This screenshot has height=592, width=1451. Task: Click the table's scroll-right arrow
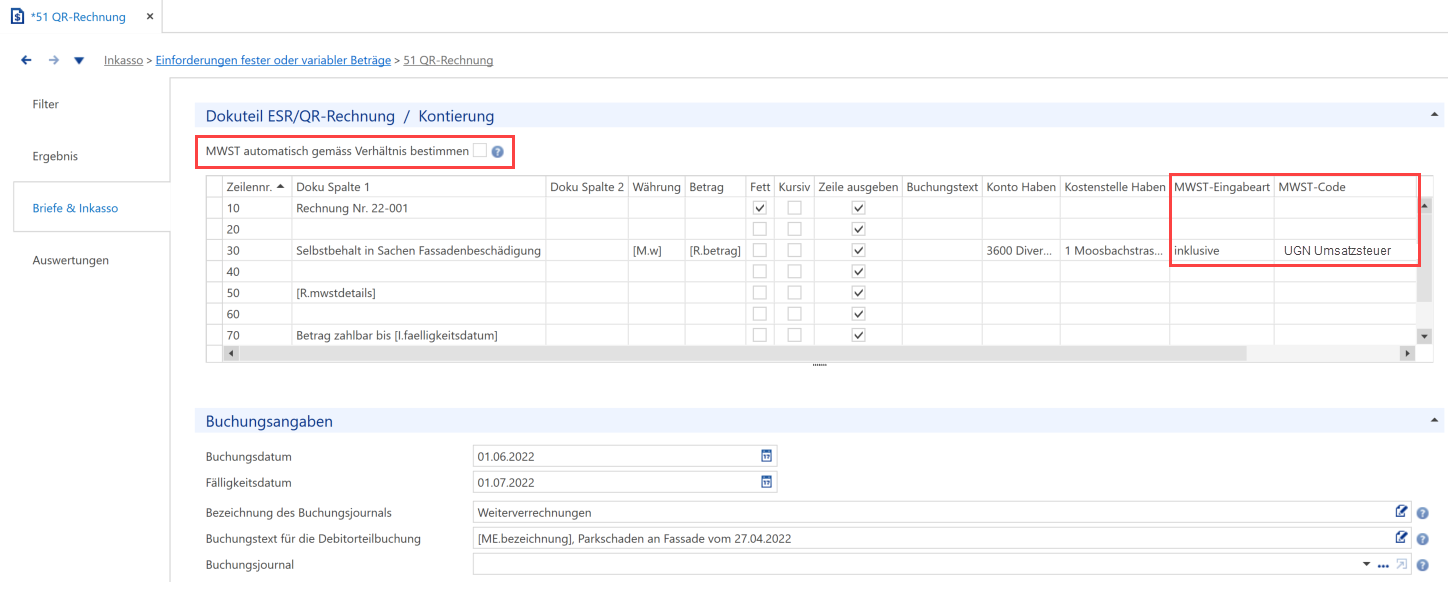pos(1408,353)
